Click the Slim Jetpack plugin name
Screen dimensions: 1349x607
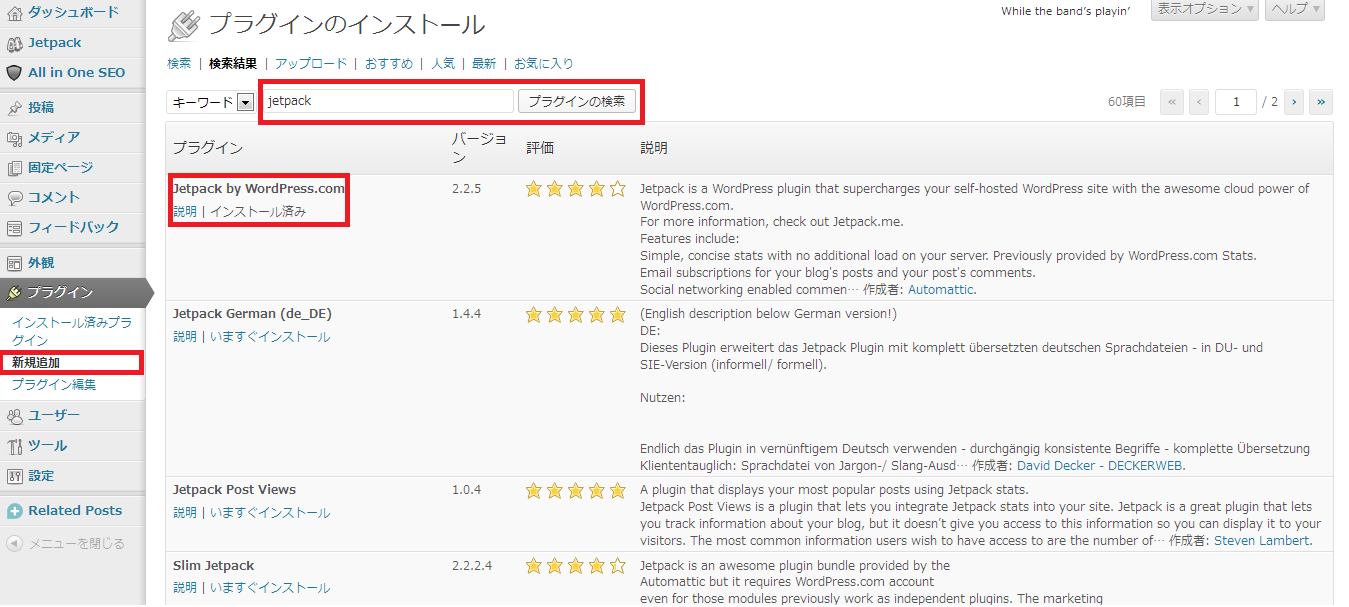point(213,566)
